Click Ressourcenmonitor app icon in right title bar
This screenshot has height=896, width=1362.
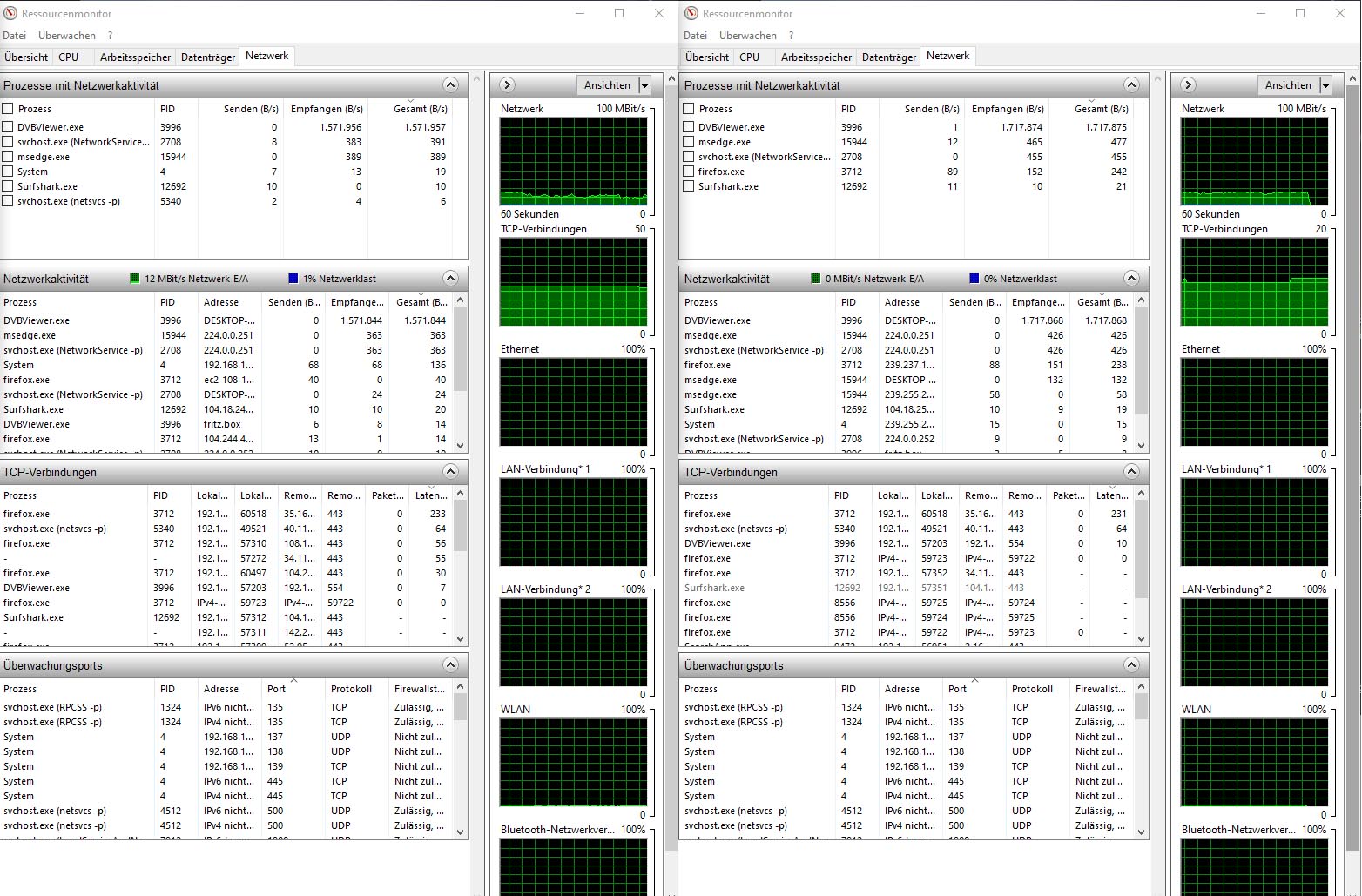(691, 13)
